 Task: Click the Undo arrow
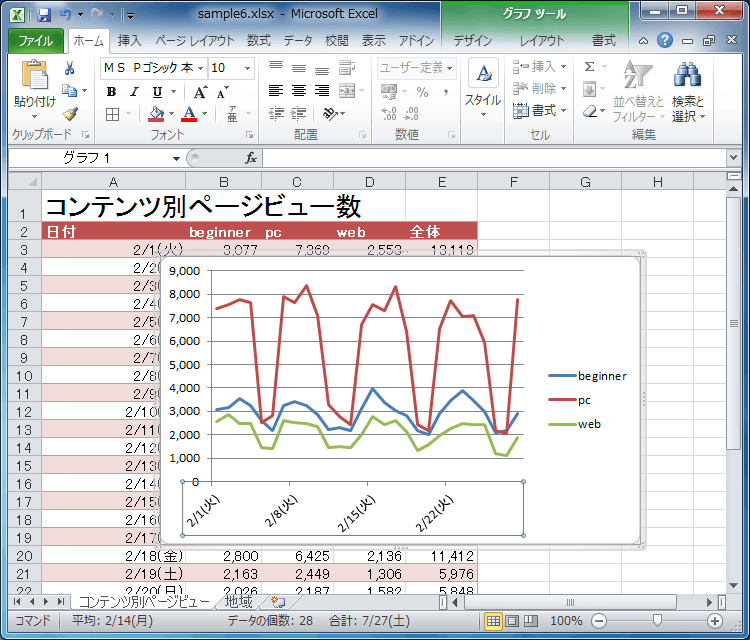pos(66,15)
